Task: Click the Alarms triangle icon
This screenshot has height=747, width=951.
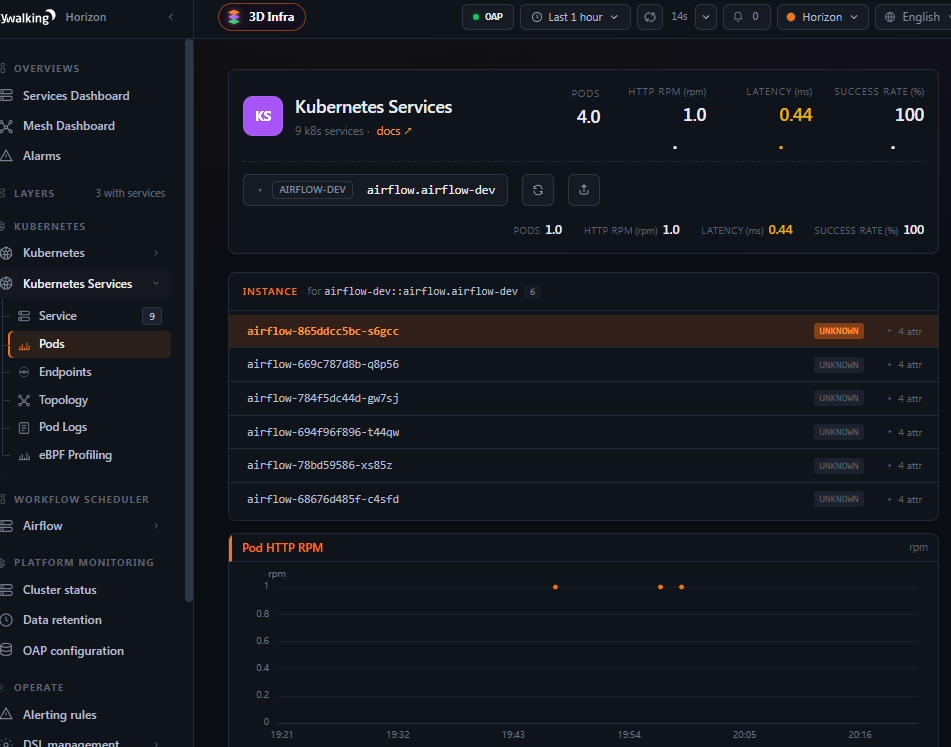Action: [7, 156]
